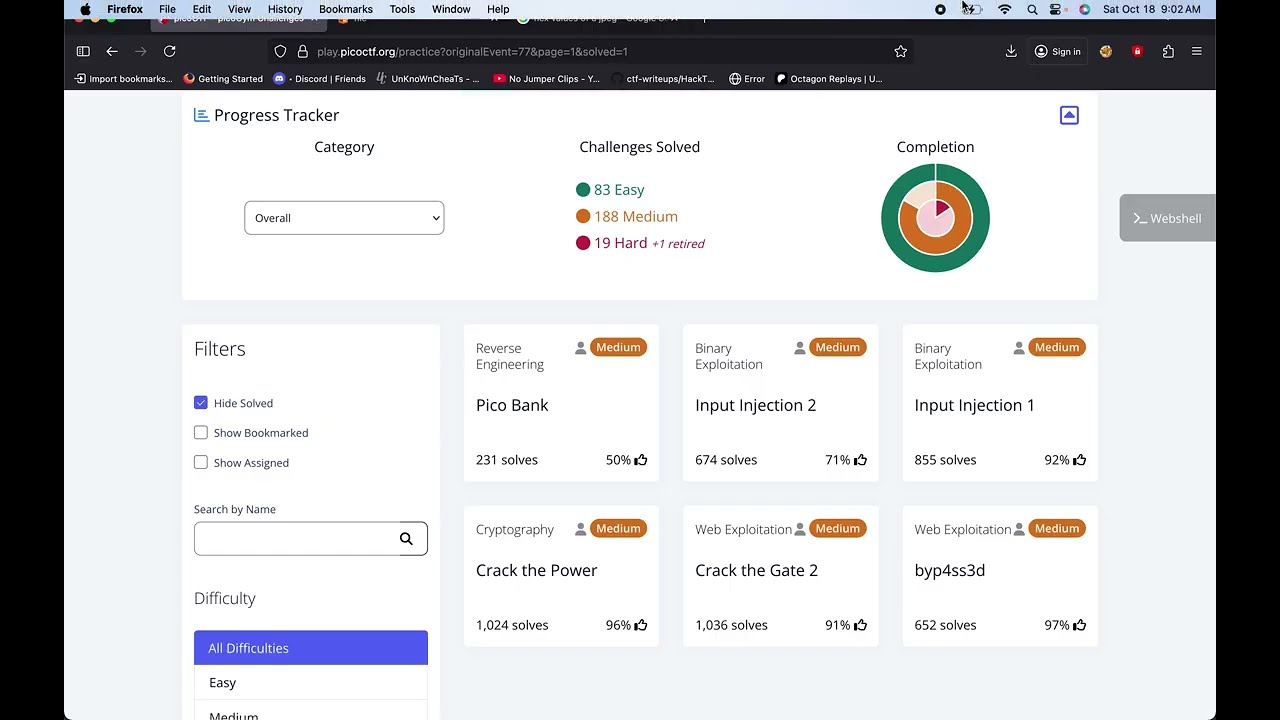Click the Sign in account button
This screenshot has height=720, width=1280.
[1058, 51]
